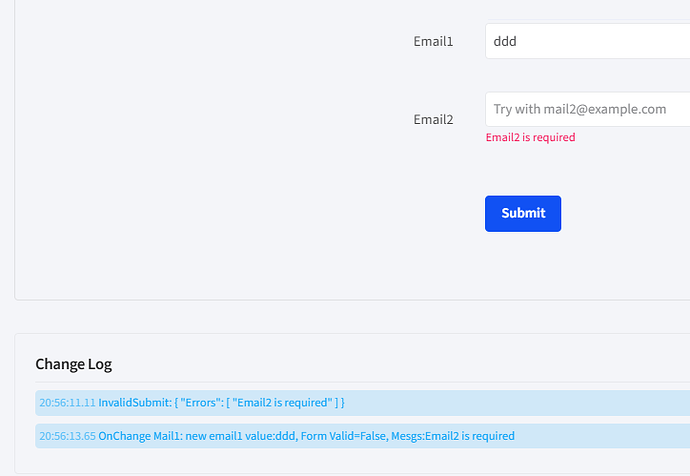
Task: Focus the Email1 input containing ddd
Action: pyautogui.click(x=587, y=41)
